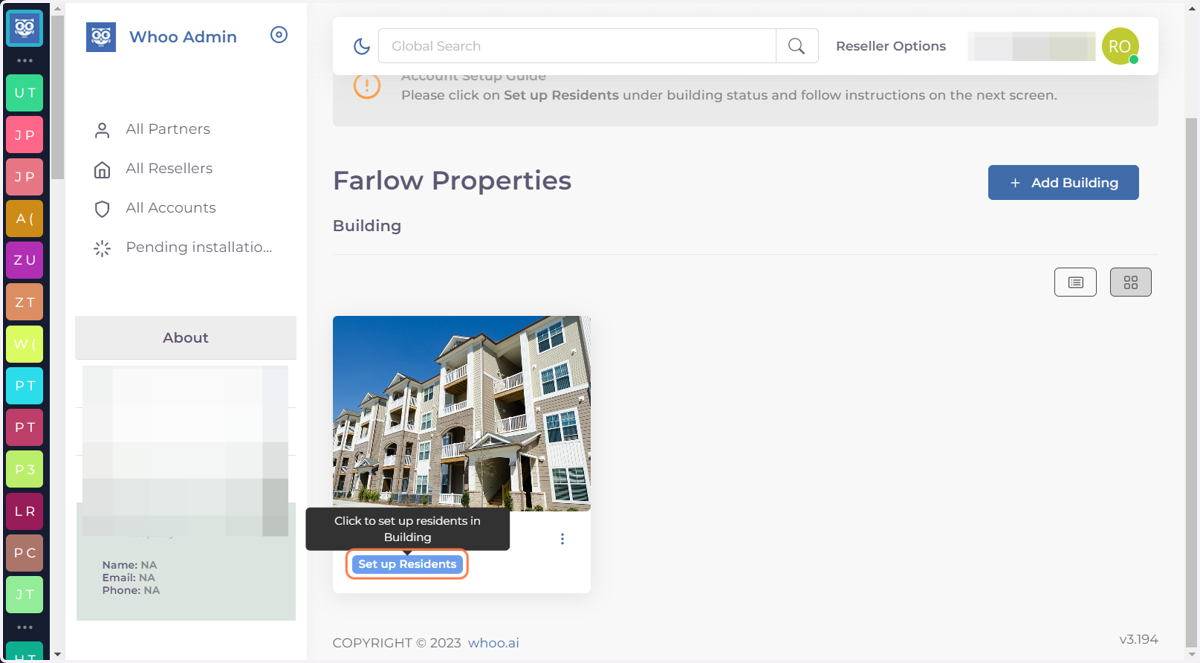The image size is (1200, 663).
Task: Click the version v3.194 text
Action: (x=1139, y=639)
